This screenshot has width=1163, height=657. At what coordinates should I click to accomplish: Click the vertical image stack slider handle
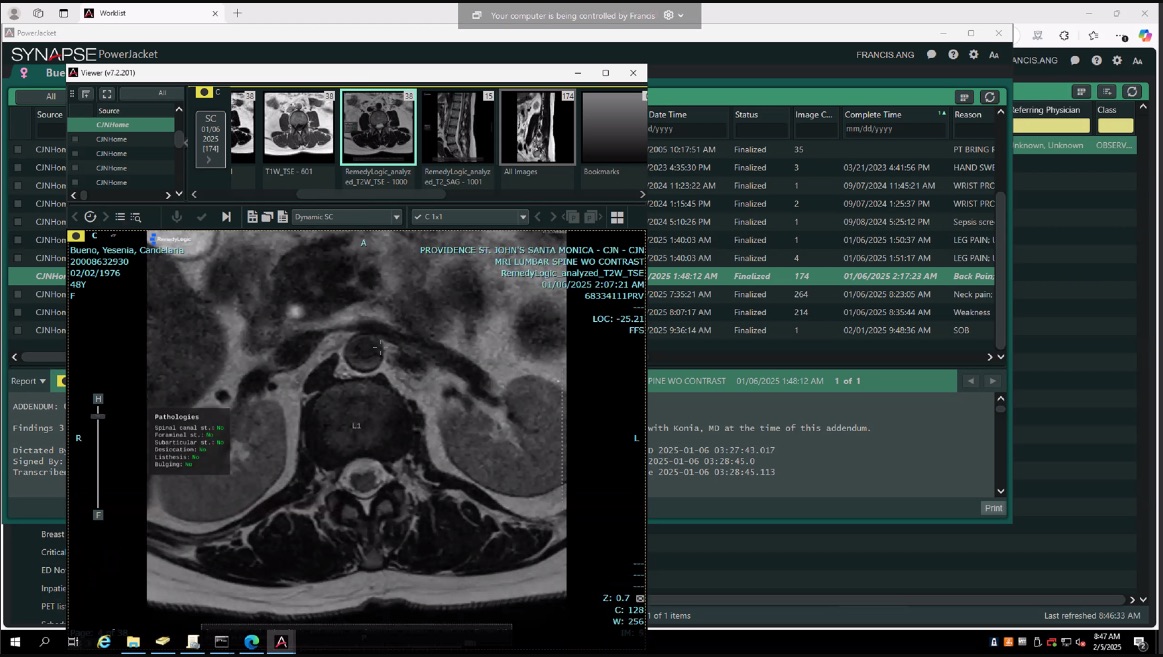pyautogui.click(x=98, y=416)
